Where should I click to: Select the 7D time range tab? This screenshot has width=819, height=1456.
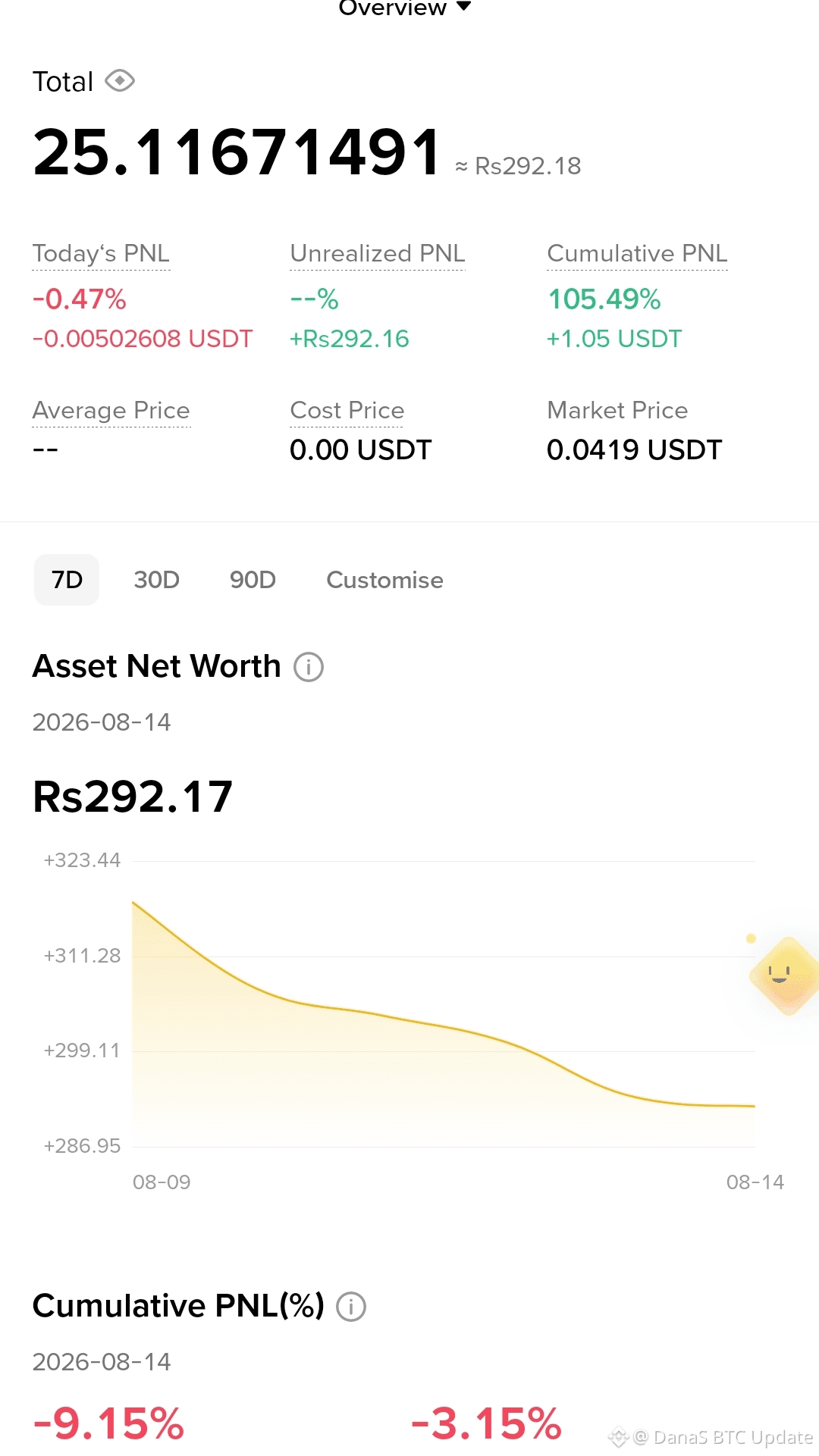point(67,580)
